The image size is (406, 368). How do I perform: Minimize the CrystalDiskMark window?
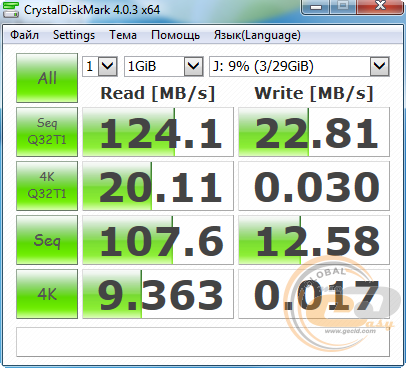pos(316,7)
